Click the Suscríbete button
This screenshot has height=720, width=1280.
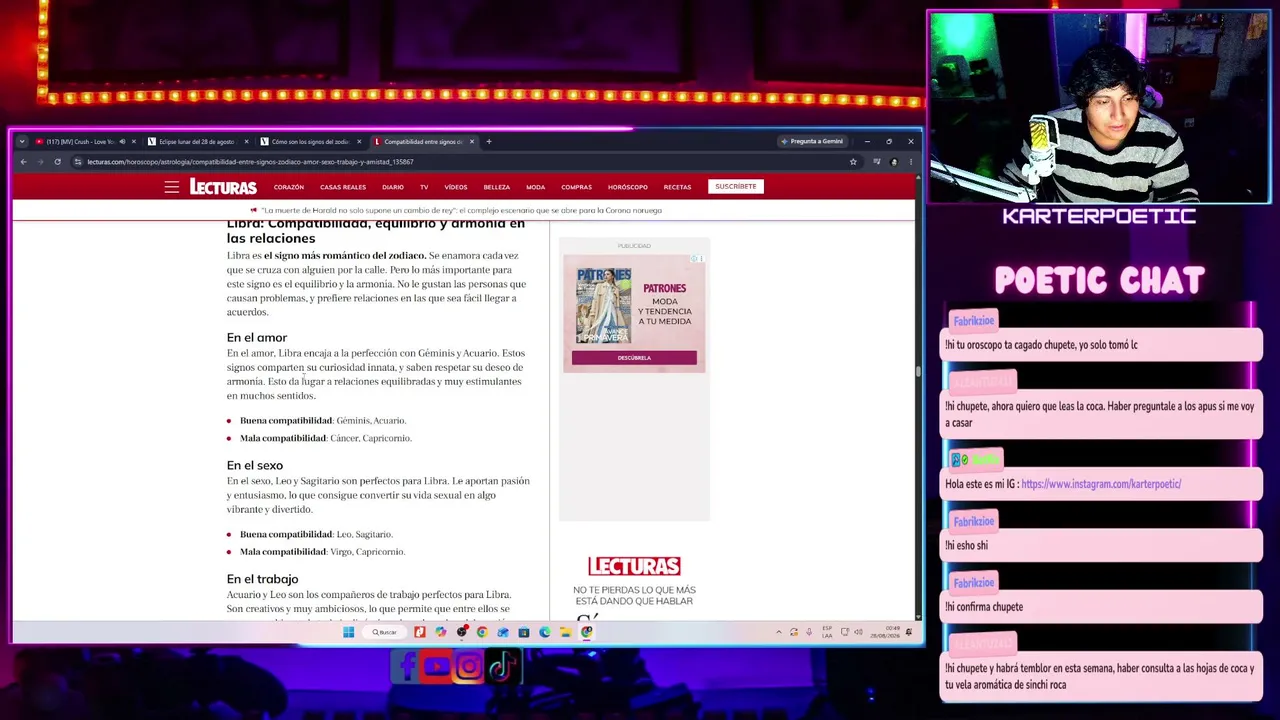736,186
